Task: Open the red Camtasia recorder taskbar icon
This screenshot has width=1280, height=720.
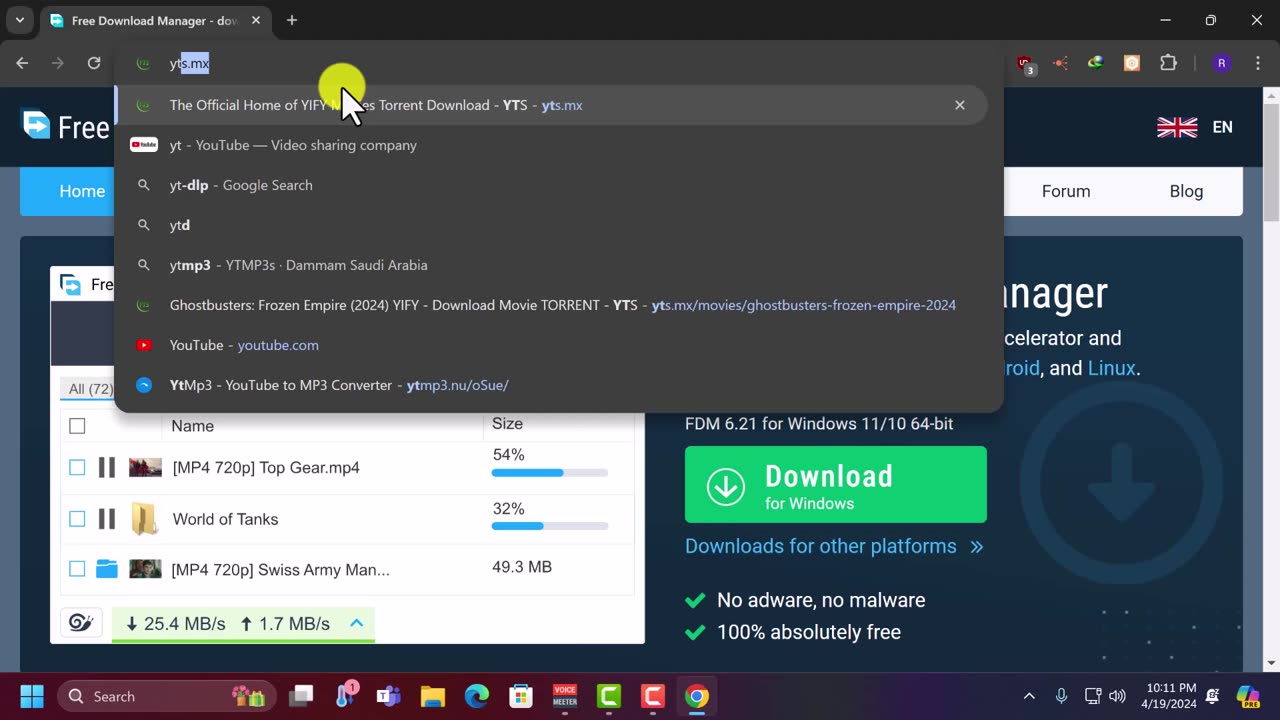Action: pyautogui.click(x=653, y=696)
